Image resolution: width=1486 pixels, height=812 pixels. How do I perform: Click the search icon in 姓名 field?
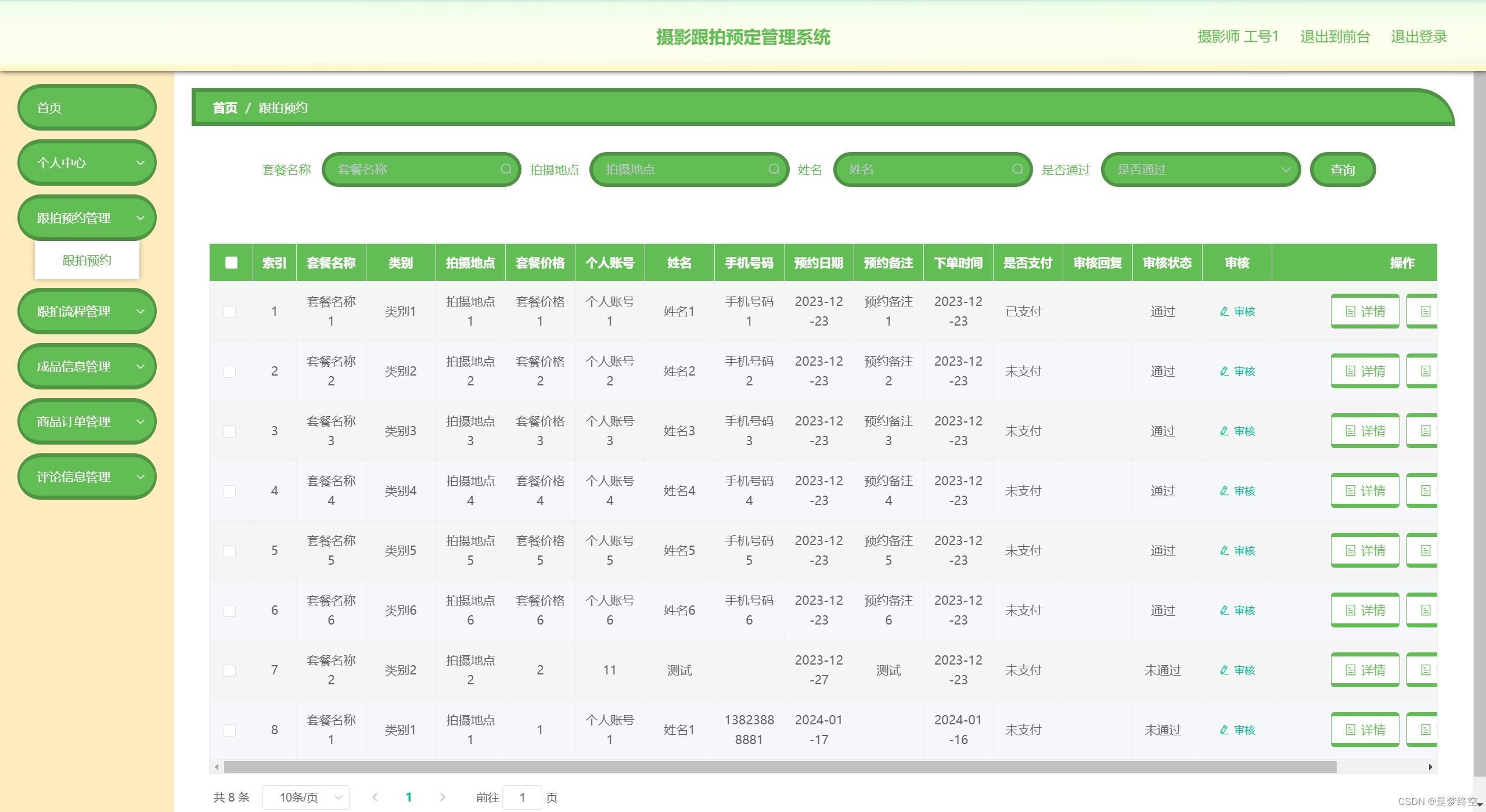(1017, 169)
